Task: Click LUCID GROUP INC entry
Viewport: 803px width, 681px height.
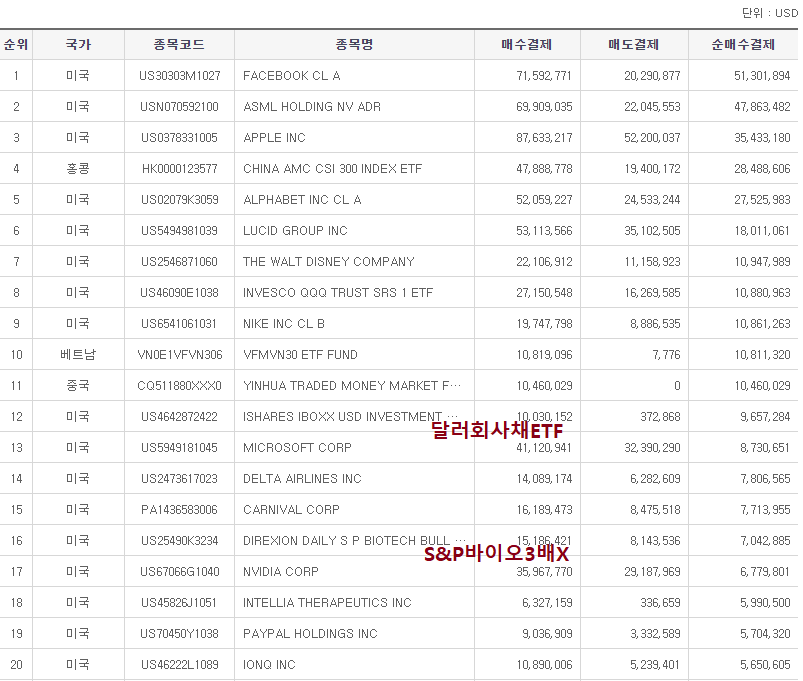Action: 295,230
